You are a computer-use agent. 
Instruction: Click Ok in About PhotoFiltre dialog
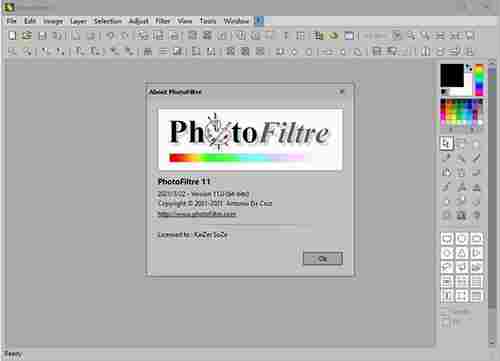pyautogui.click(x=323, y=258)
